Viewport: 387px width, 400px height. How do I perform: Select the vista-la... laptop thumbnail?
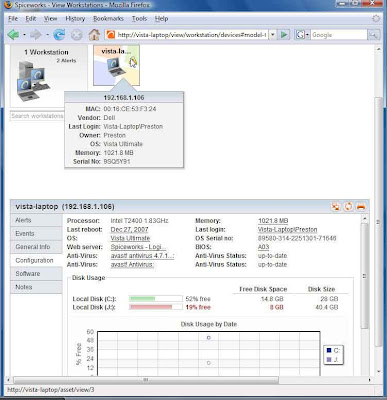click(116, 66)
